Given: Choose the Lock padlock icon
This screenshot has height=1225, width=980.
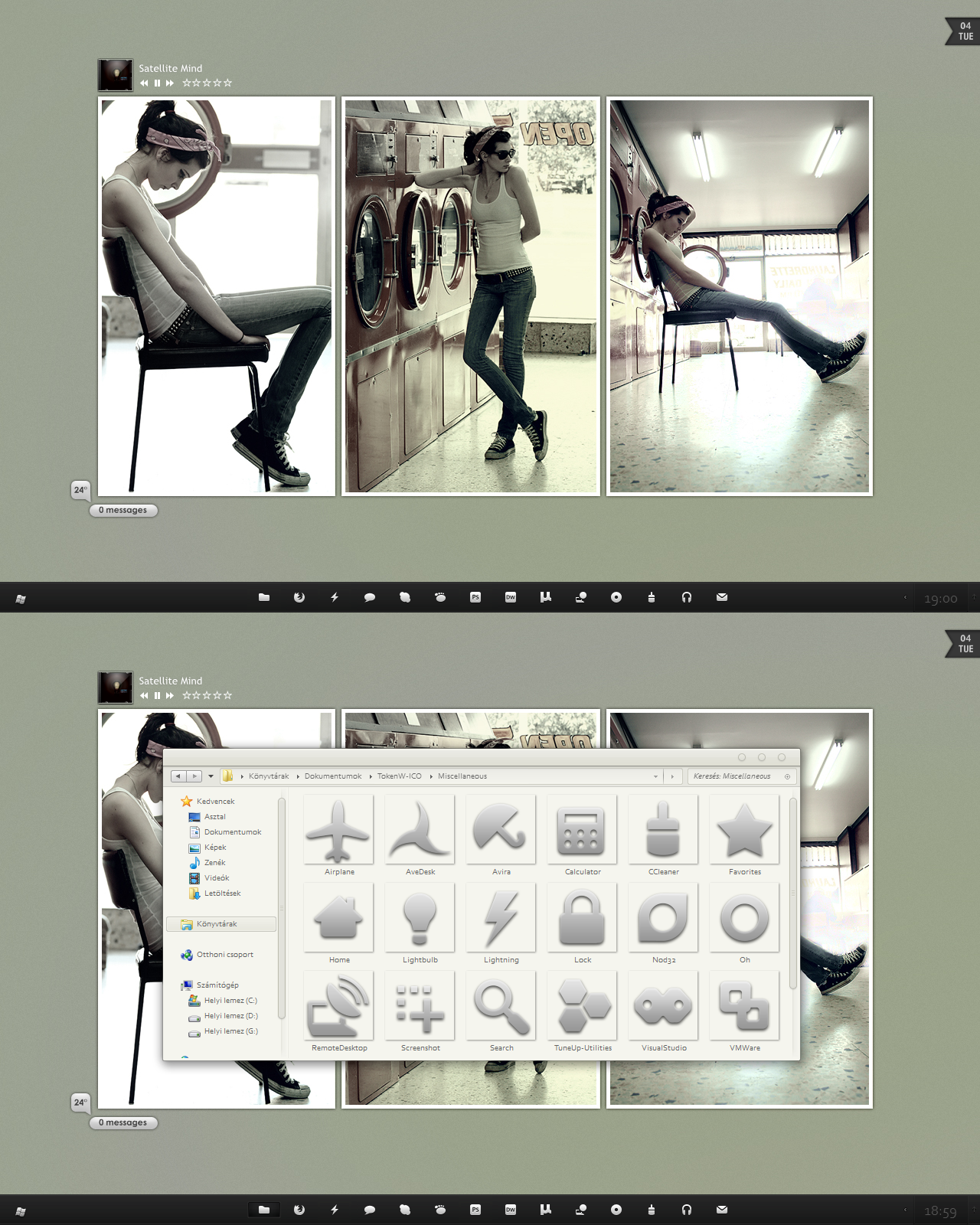Looking at the screenshot, I should [582, 923].
